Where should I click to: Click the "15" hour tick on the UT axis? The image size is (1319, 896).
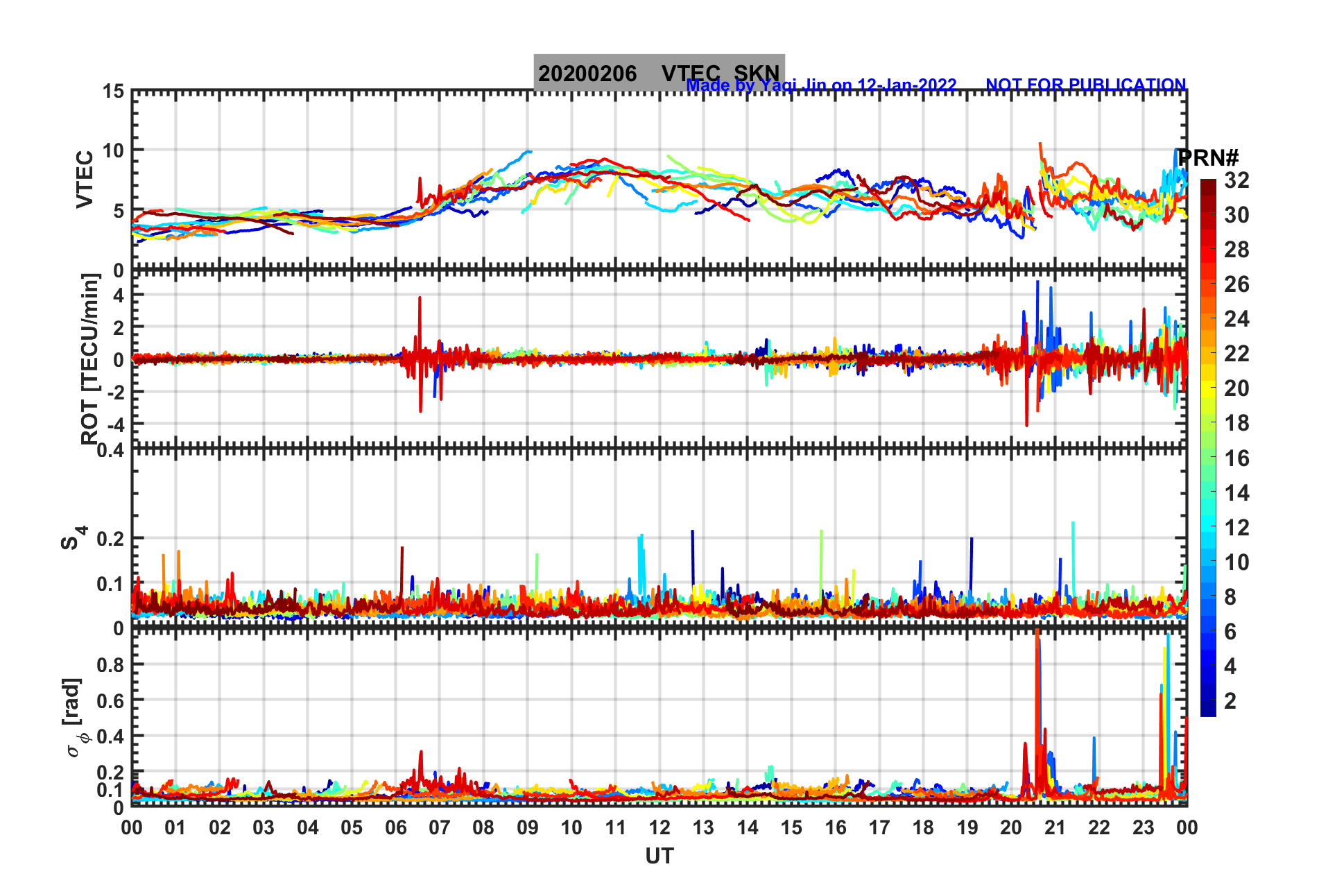point(791,828)
